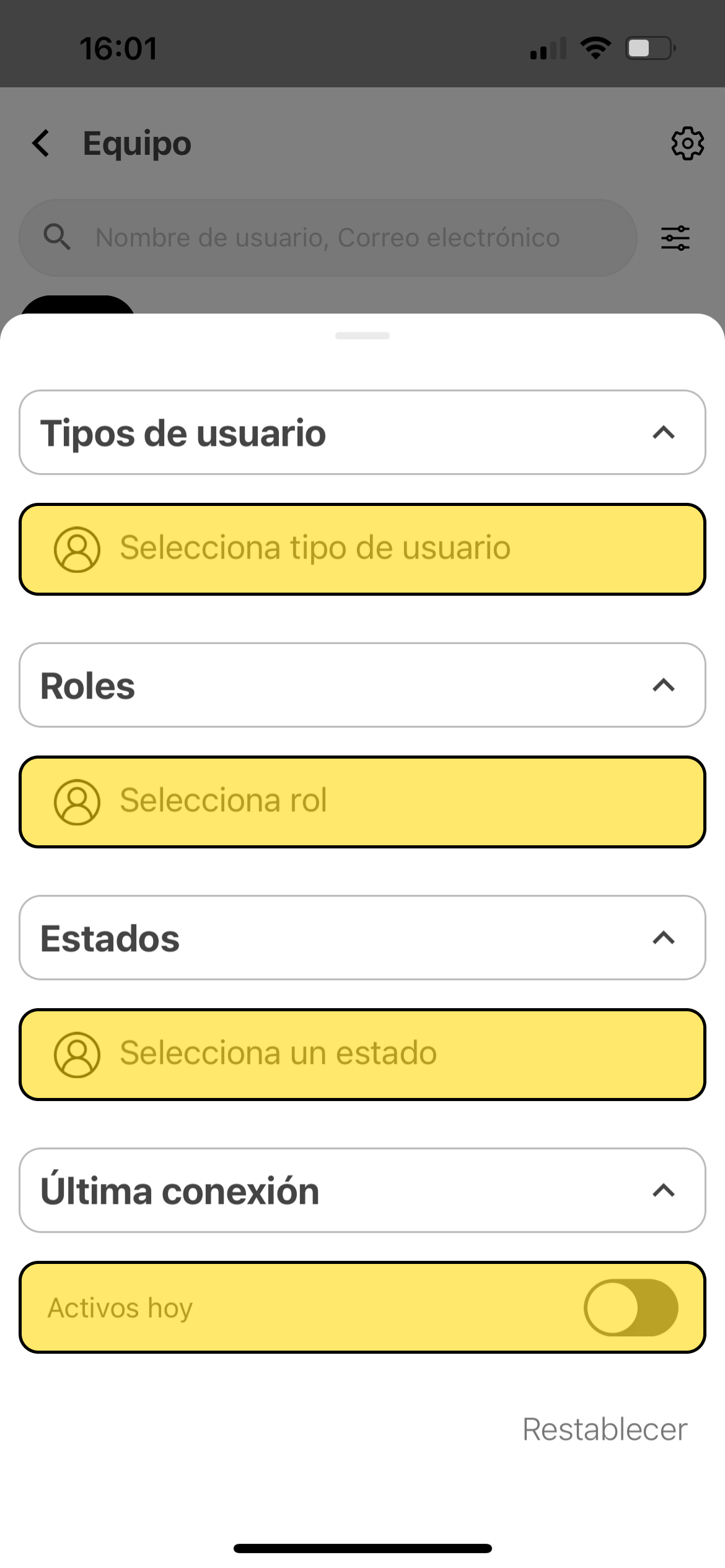Click the search magnifier icon
The image size is (725, 1568).
point(57,237)
